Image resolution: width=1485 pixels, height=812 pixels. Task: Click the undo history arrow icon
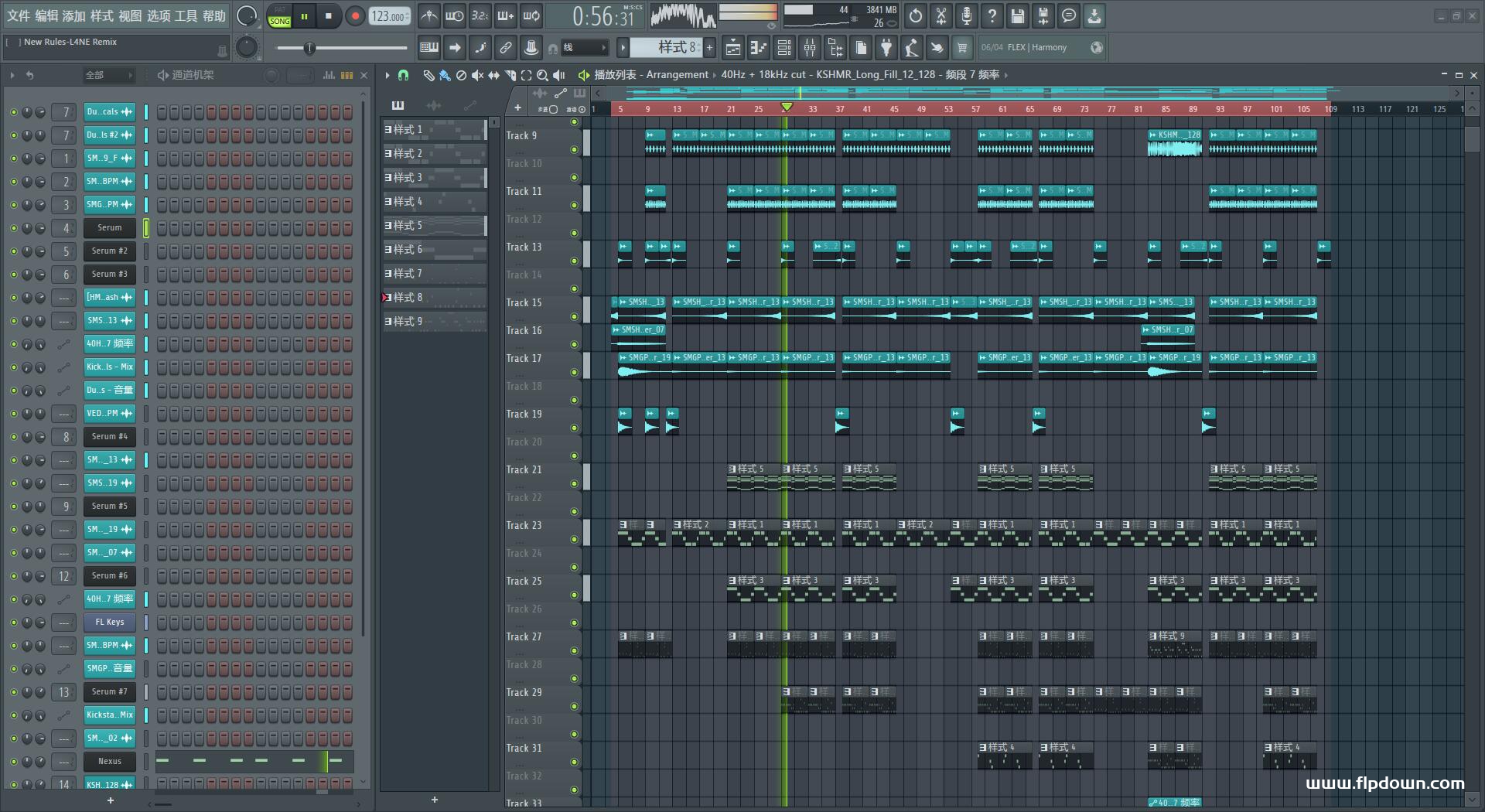[916, 15]
